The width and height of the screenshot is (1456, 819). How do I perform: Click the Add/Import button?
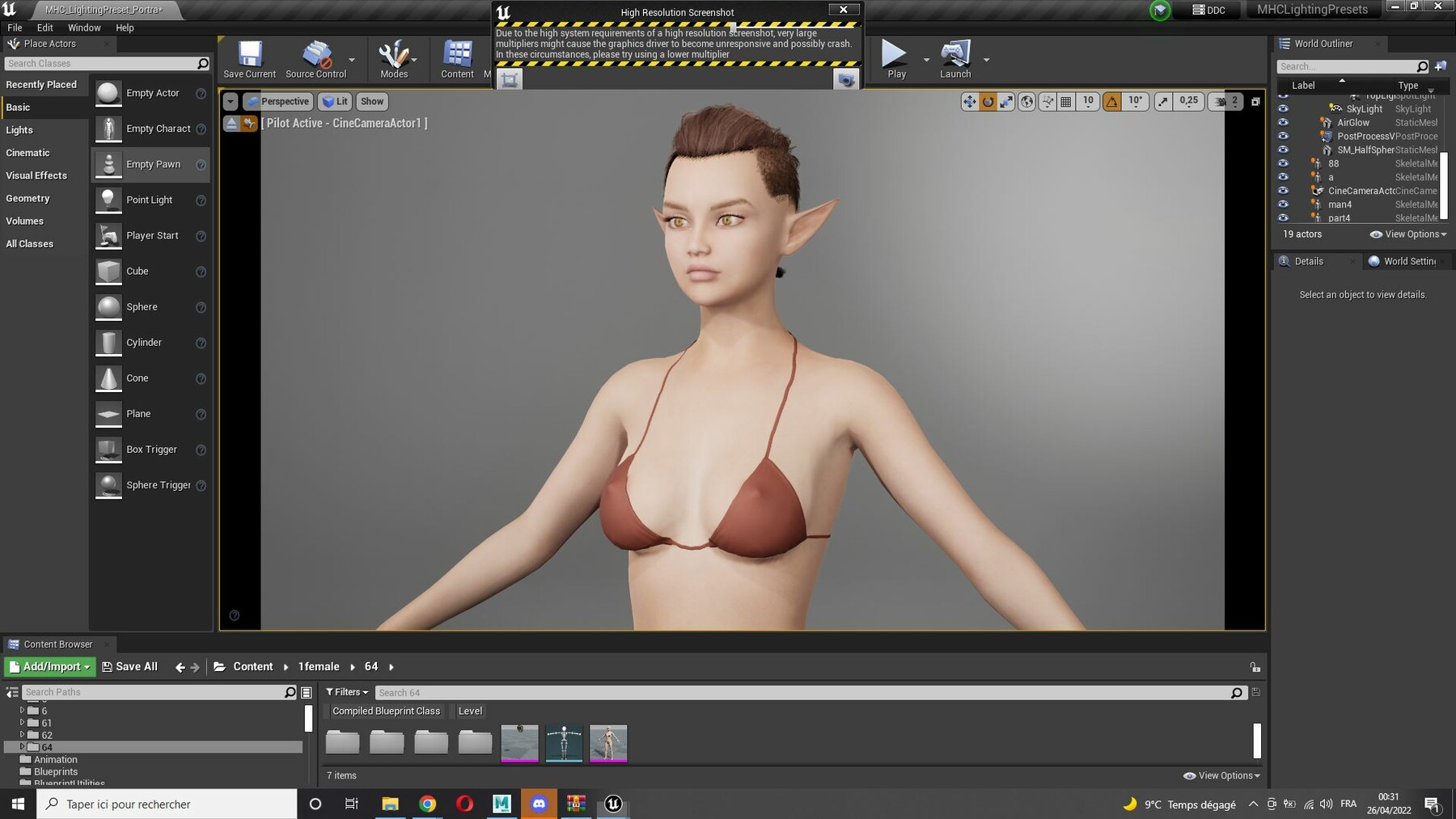coord(50,667)
